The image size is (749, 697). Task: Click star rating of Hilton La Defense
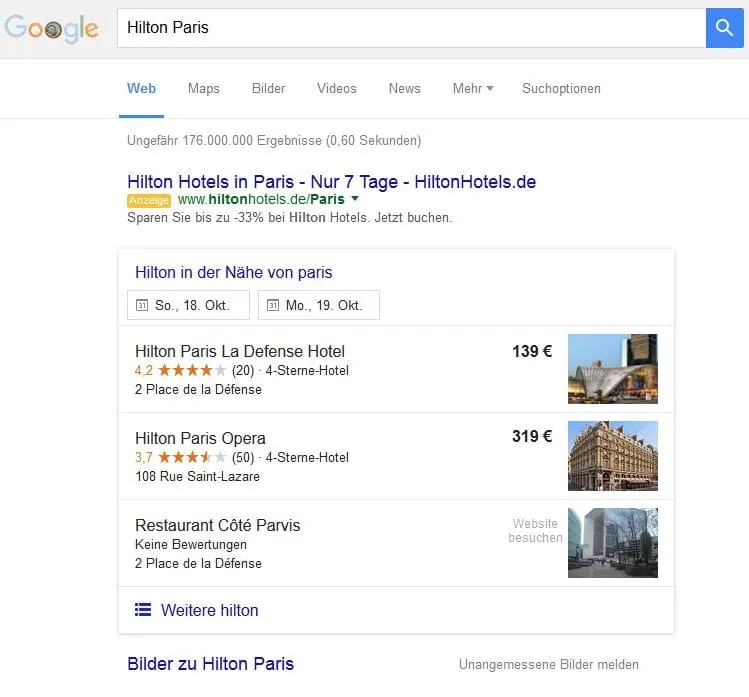pyautogui.click(x=192, y=370)
